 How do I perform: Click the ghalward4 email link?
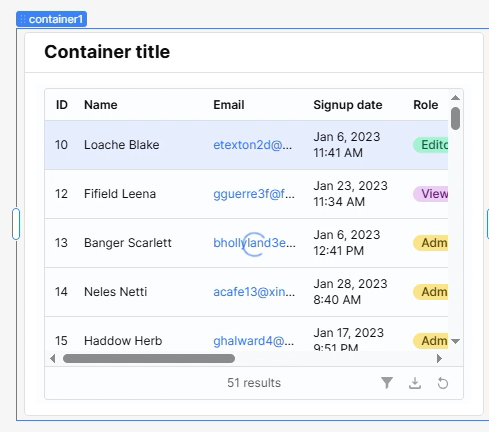(x=253, y=341)
